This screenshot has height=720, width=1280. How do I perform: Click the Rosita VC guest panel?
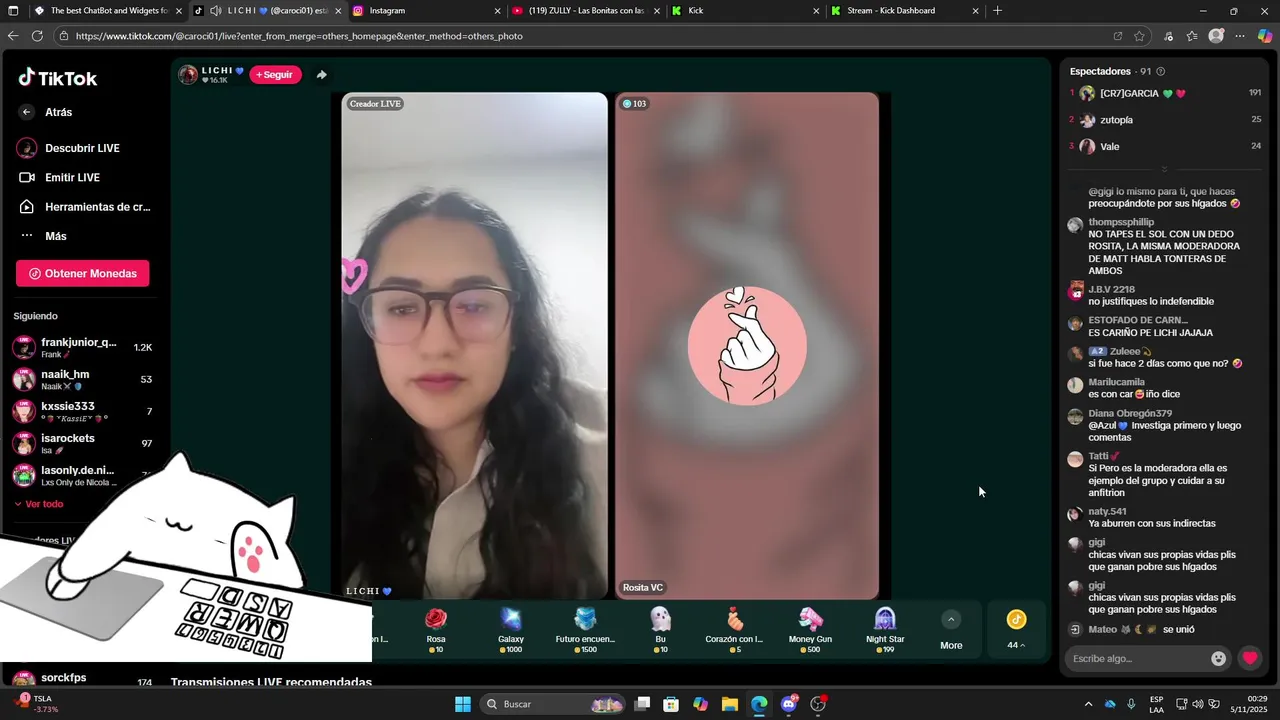click(747, 346)
